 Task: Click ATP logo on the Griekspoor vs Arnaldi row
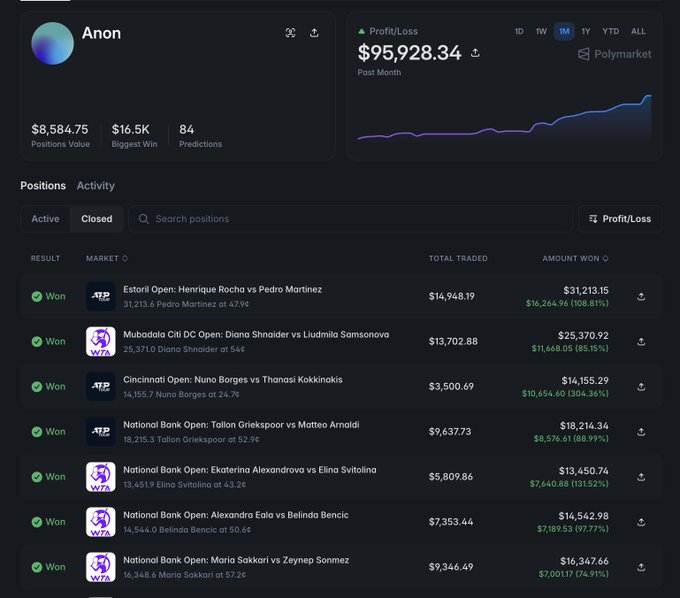pos(101,431)
